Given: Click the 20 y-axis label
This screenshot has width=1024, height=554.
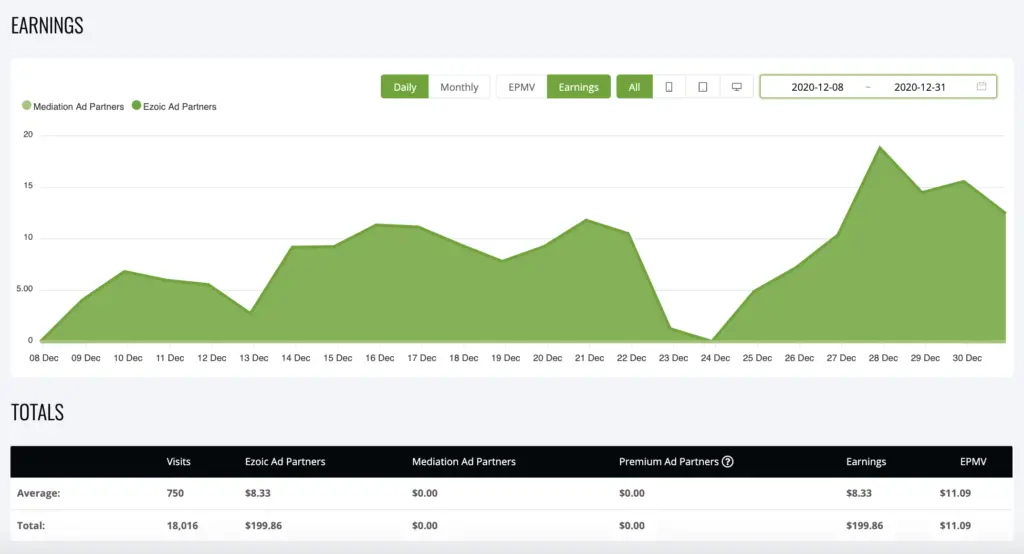Looking at the screenshot, I should [28, 135].
